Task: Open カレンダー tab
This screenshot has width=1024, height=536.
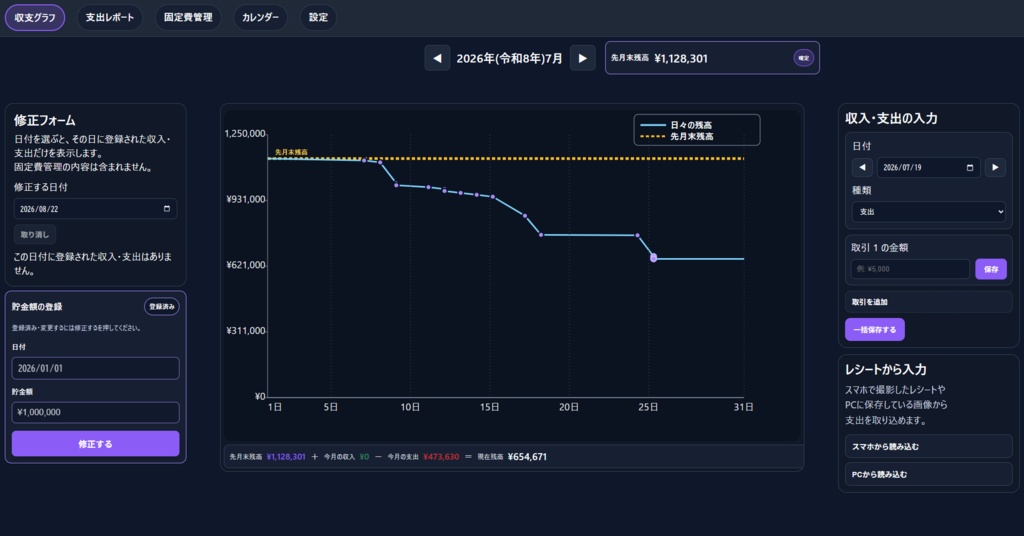Action: click(x=260, y=18)
